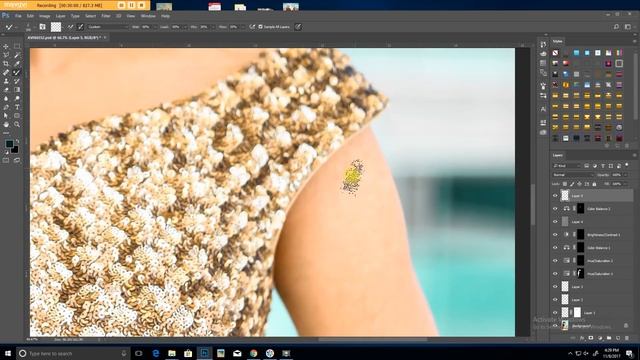Image resolution: width=640 pixels, height=360 pixels.
Task: Select the Dodge tool
Action: point(17,98)
